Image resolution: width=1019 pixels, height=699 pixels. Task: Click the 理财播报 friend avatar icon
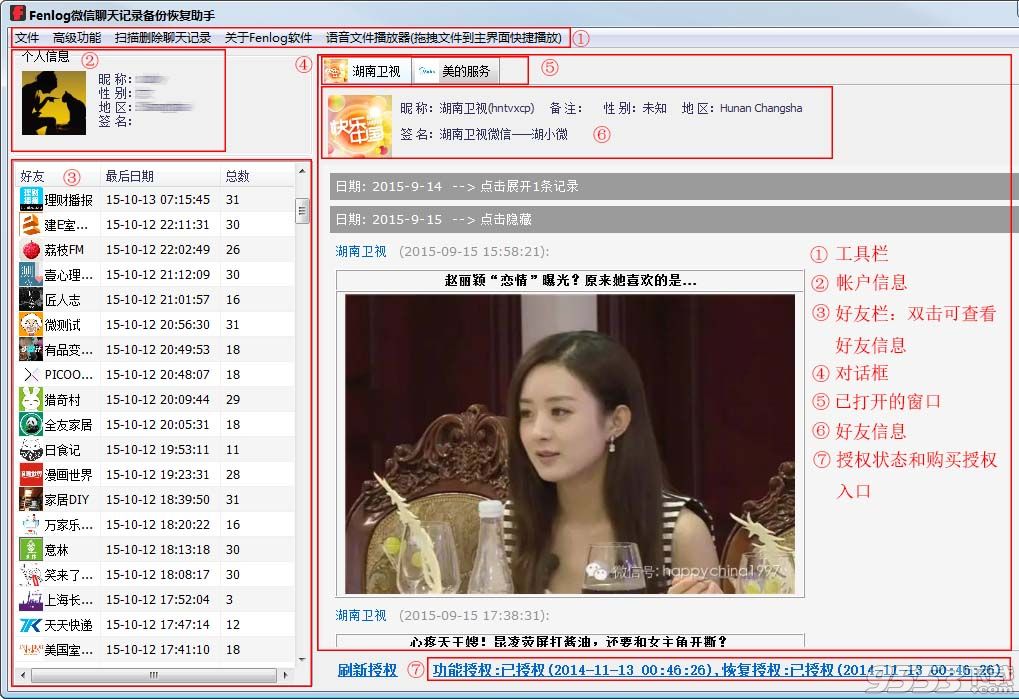(x=31, y=200)
